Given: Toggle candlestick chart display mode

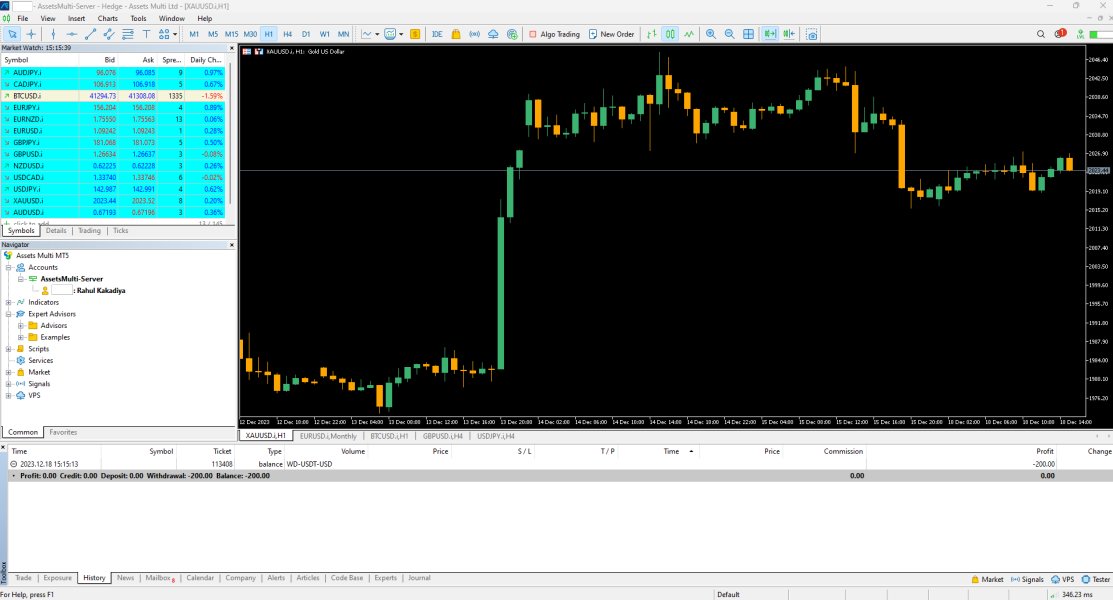Looking at the screenshot, I should 670,34.
